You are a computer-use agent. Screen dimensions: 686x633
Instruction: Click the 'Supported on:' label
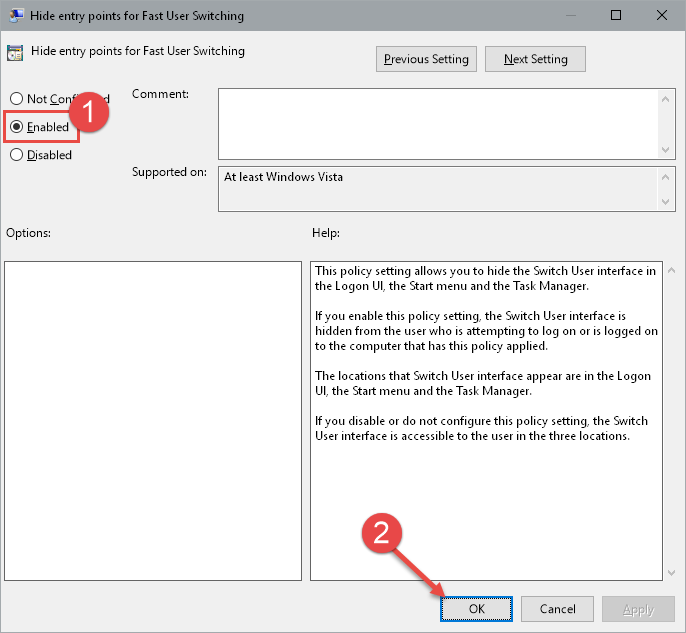tap(169, 172)
